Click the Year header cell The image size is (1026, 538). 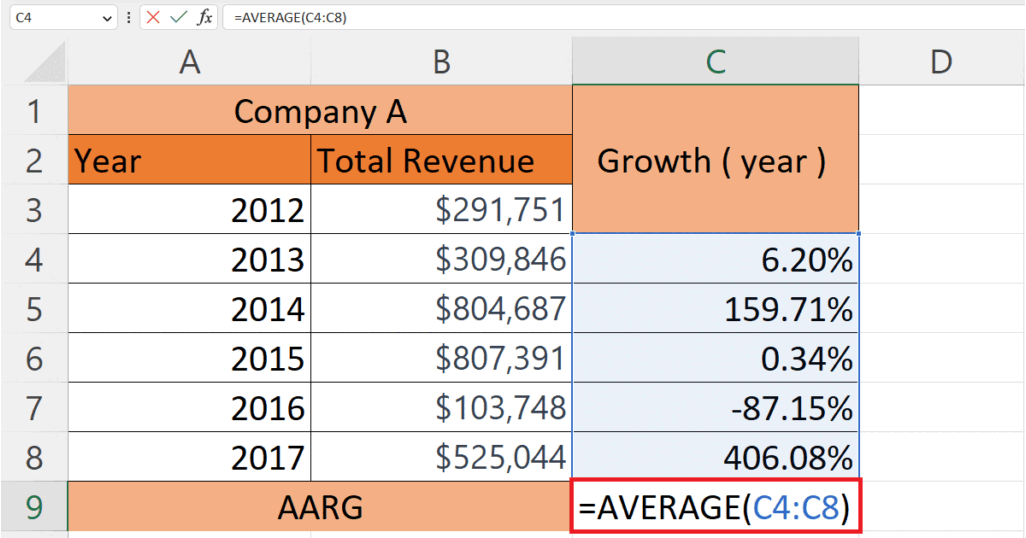(189, 160)
